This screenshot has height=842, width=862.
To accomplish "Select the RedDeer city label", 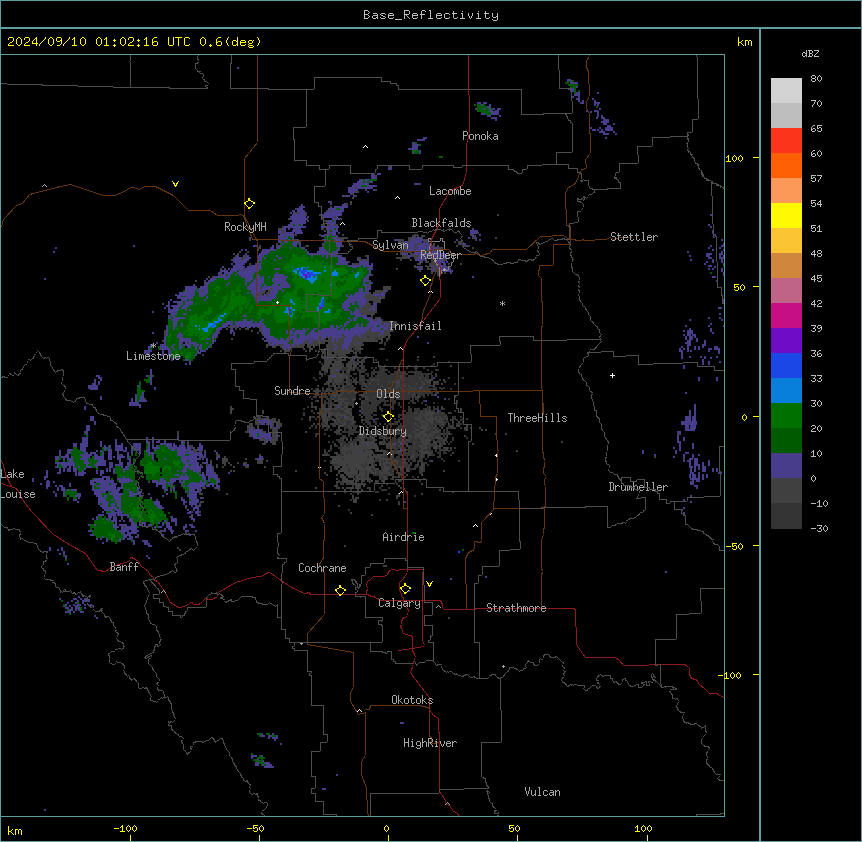I will (x=440, y=255).
